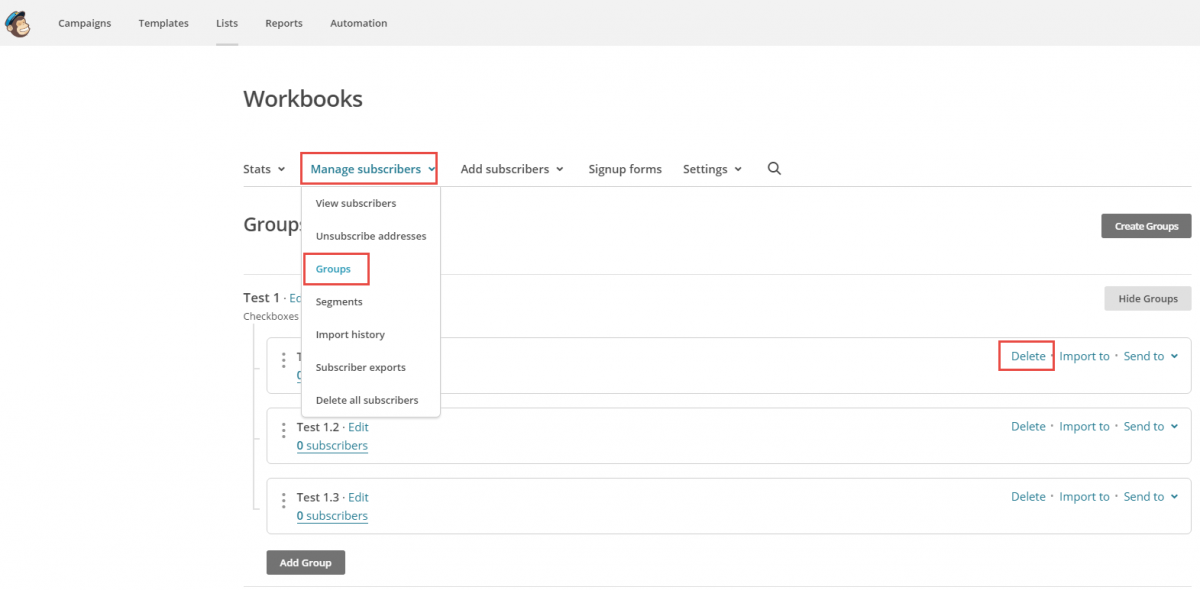The height and width of the screenshot is (590, 1200).
Task: Choose View subscribers from the menu
Action: click(x=356, y=203)
